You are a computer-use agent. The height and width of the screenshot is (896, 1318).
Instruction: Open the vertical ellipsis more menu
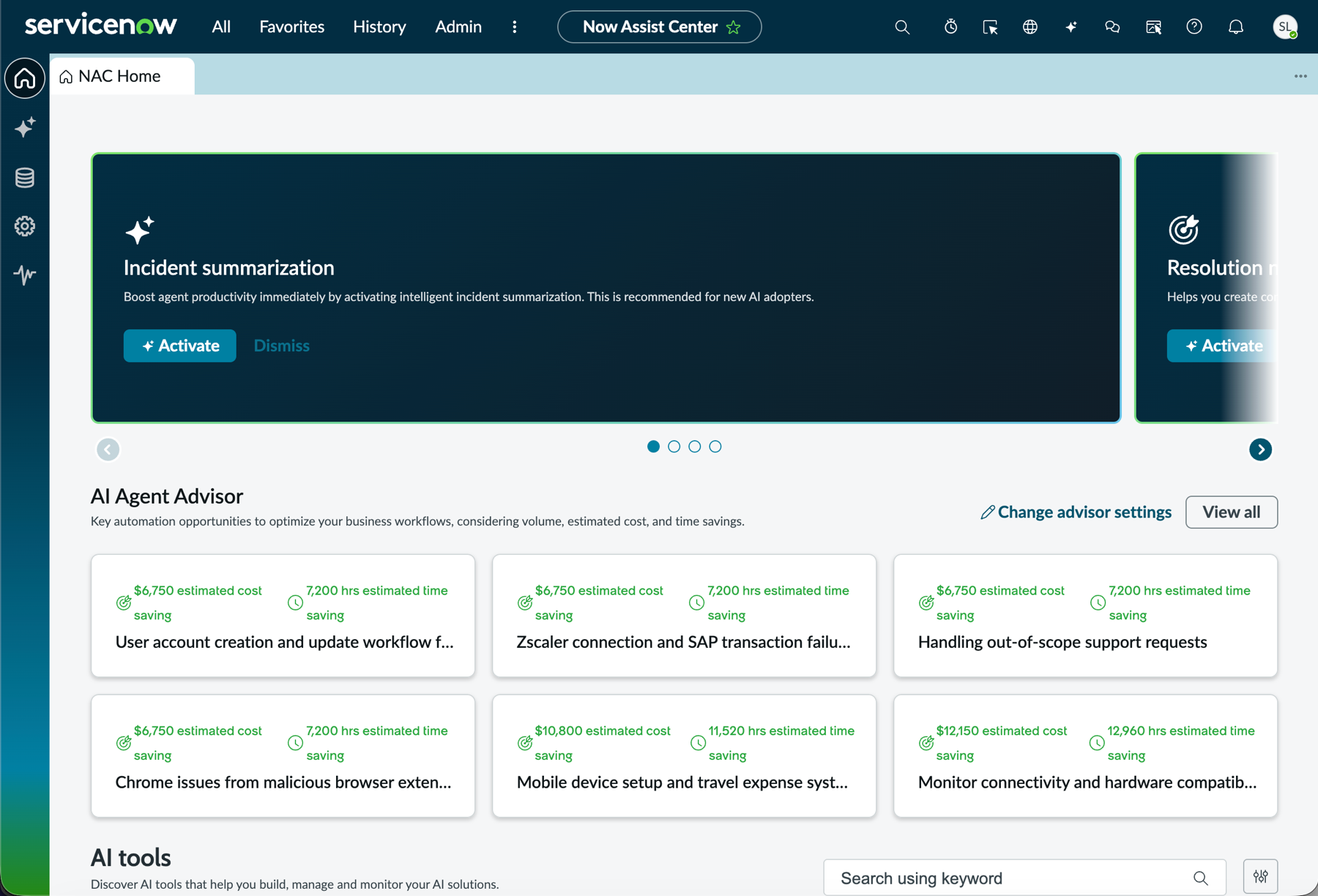click(x=515, y=27)
